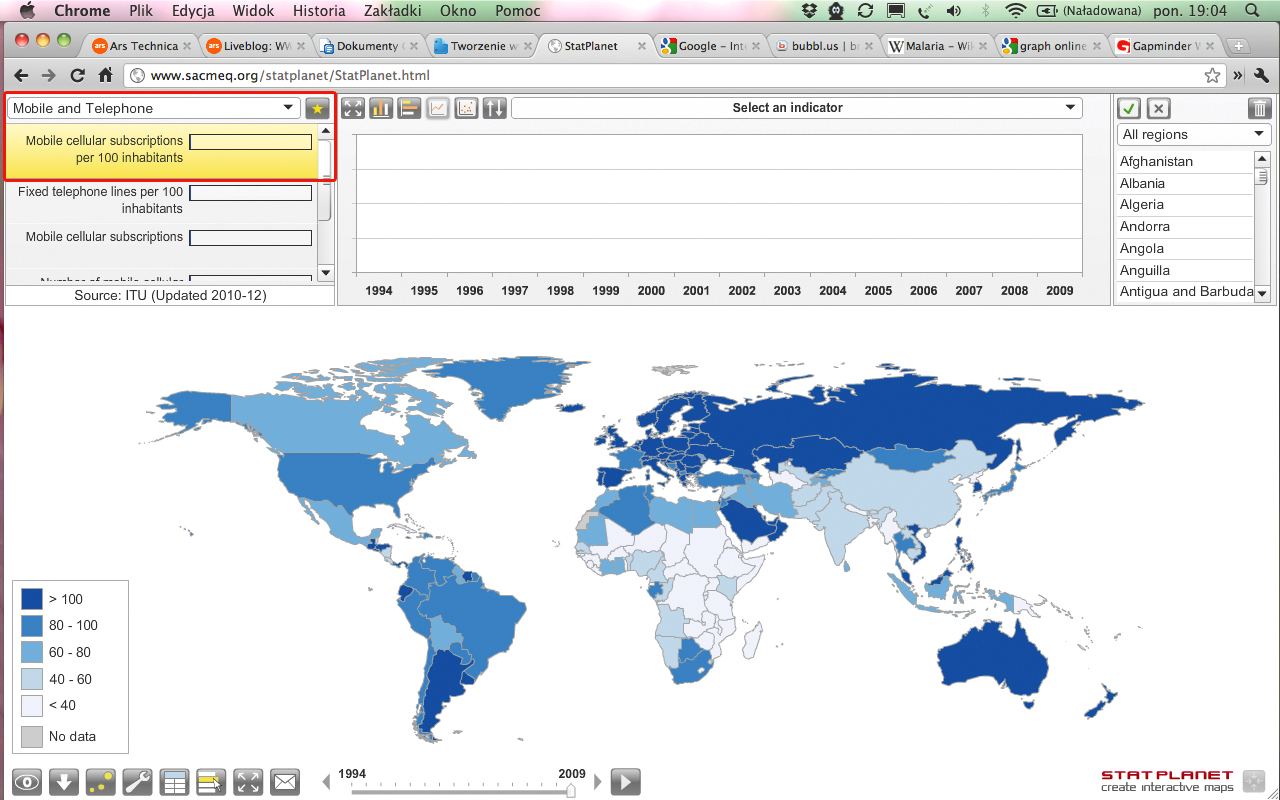Image resolution: width=1280 pixels, height=800 pixels.
Task: Toggle the eye visibility icon
Action: click(26, 782)
